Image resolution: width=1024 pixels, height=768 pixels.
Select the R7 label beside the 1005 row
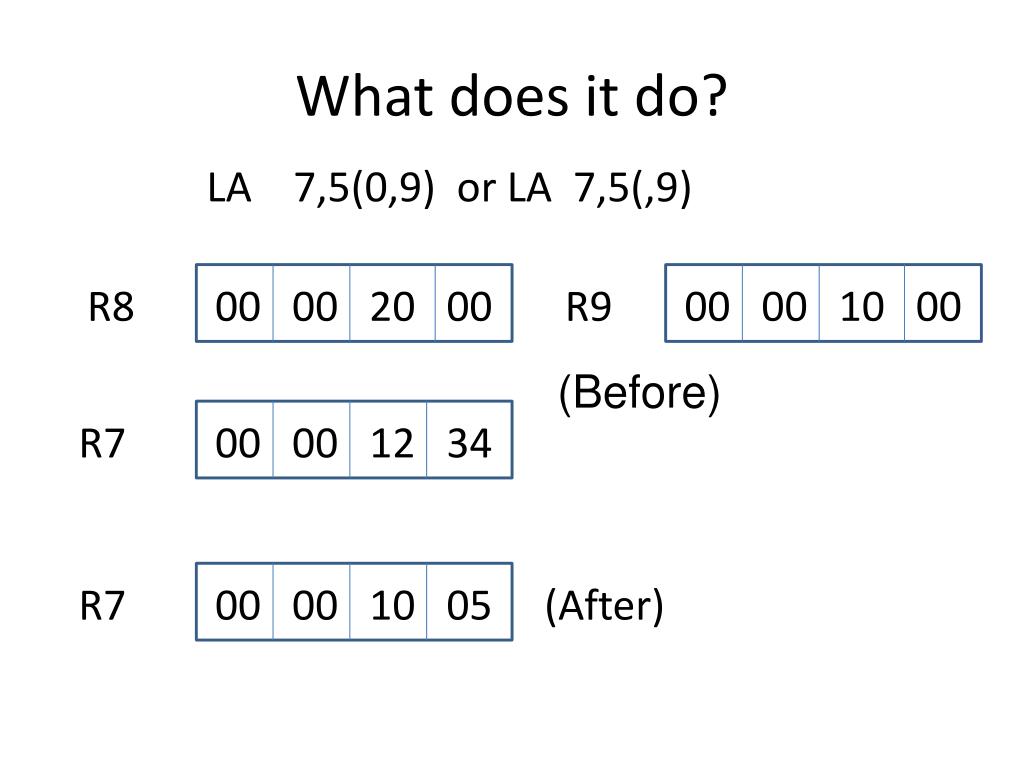coord(102,605)
